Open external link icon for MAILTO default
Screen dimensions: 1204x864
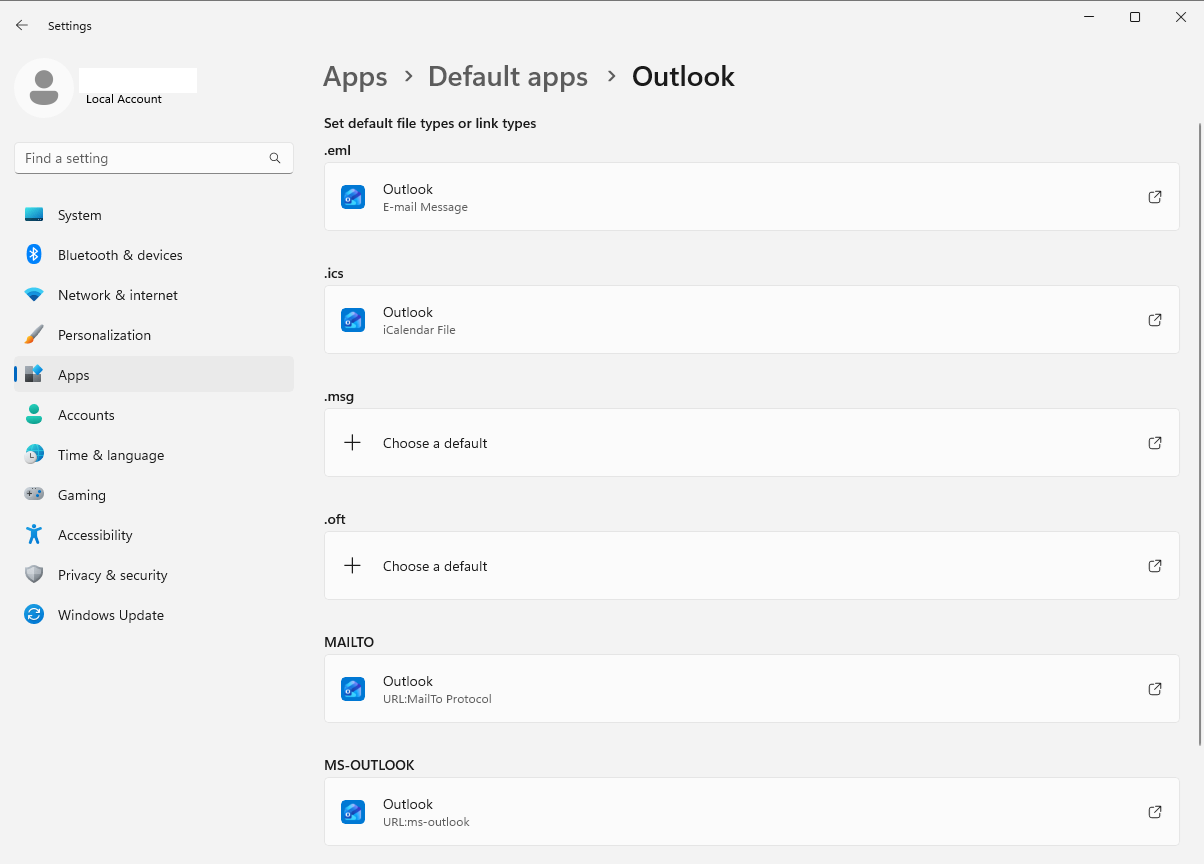tap(1155, 689)
